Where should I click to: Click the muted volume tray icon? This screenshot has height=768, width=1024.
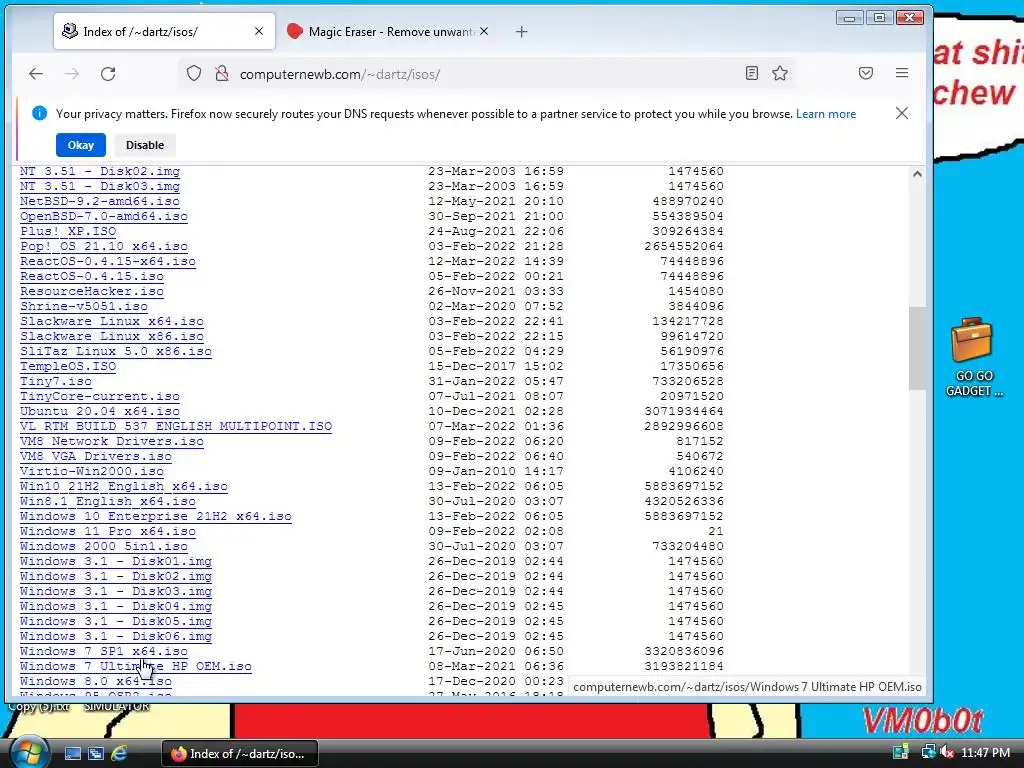coord(947,752)
